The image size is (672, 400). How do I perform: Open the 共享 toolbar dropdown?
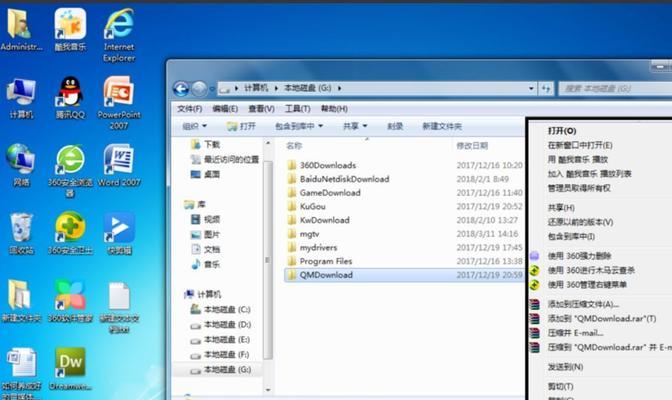point(355,126)
